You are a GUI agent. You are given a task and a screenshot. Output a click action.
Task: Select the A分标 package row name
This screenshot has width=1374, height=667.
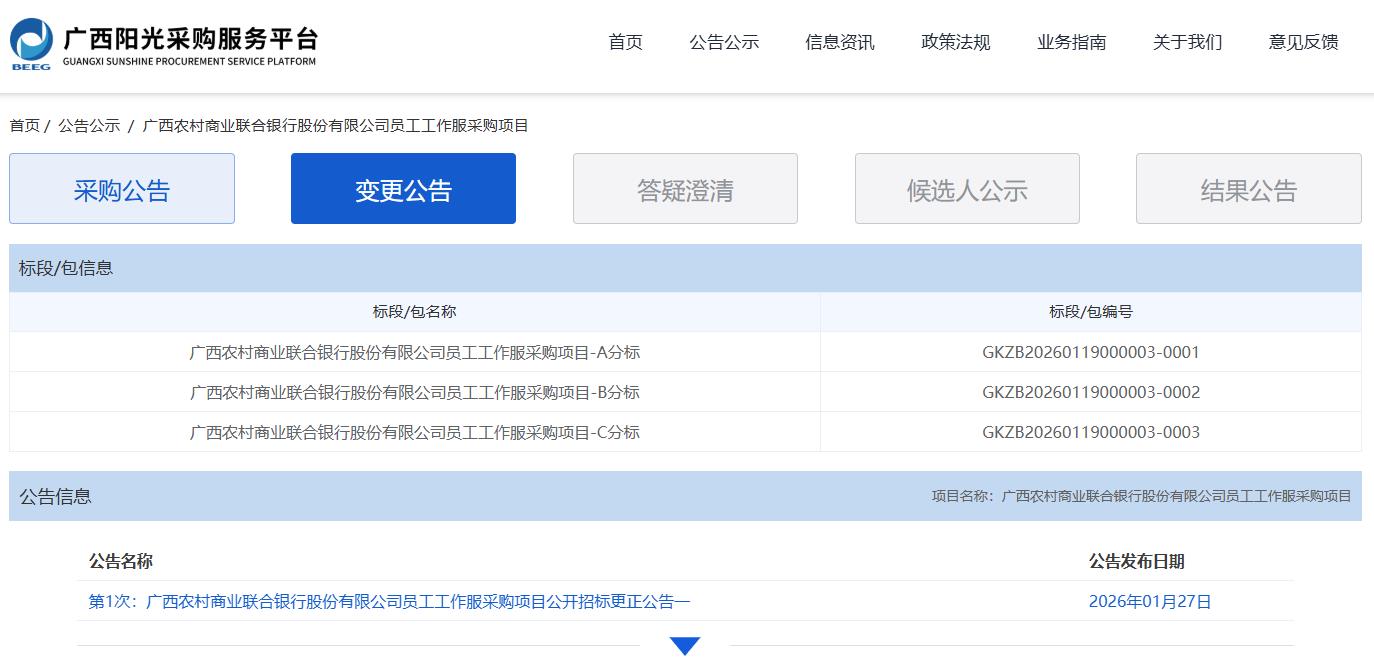click(x=415, y=352)
